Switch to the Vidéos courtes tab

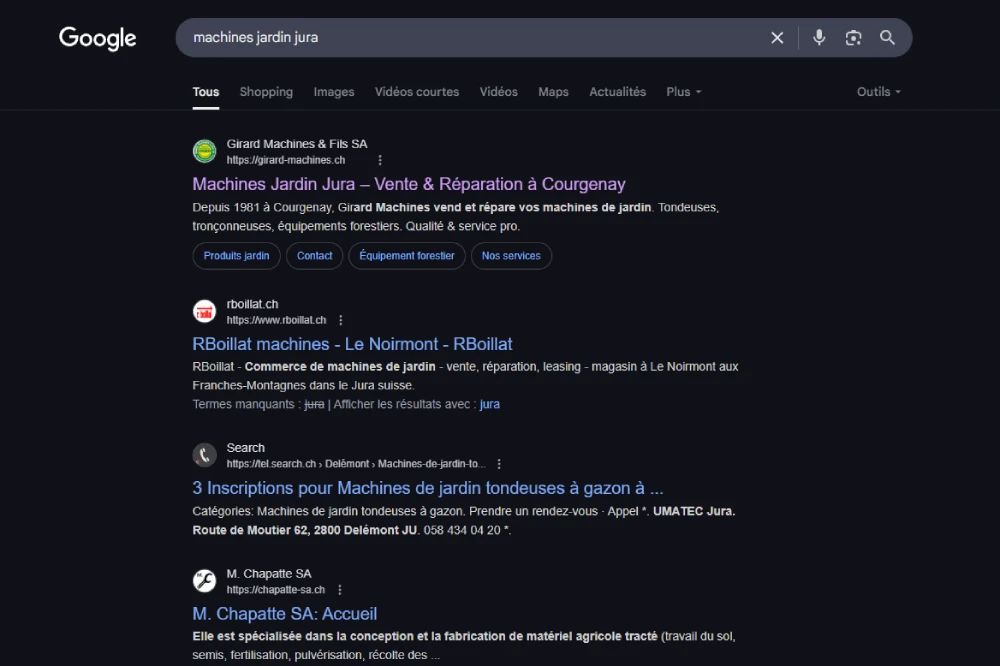[416, 92]
